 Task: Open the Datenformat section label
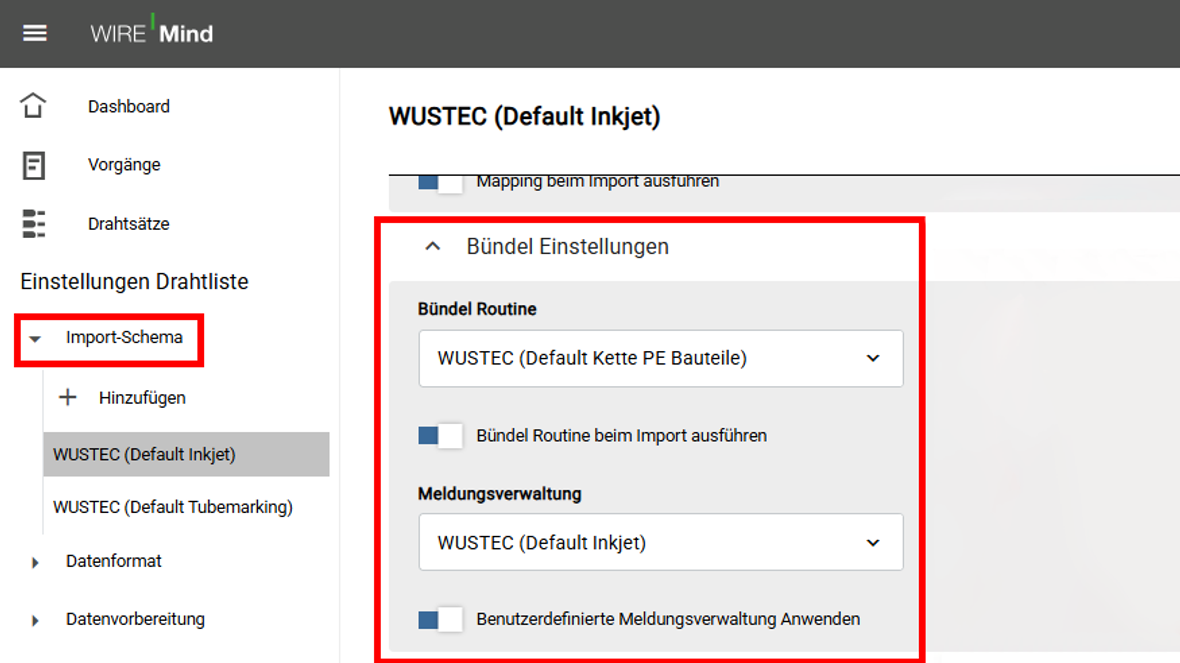(114, 561)
